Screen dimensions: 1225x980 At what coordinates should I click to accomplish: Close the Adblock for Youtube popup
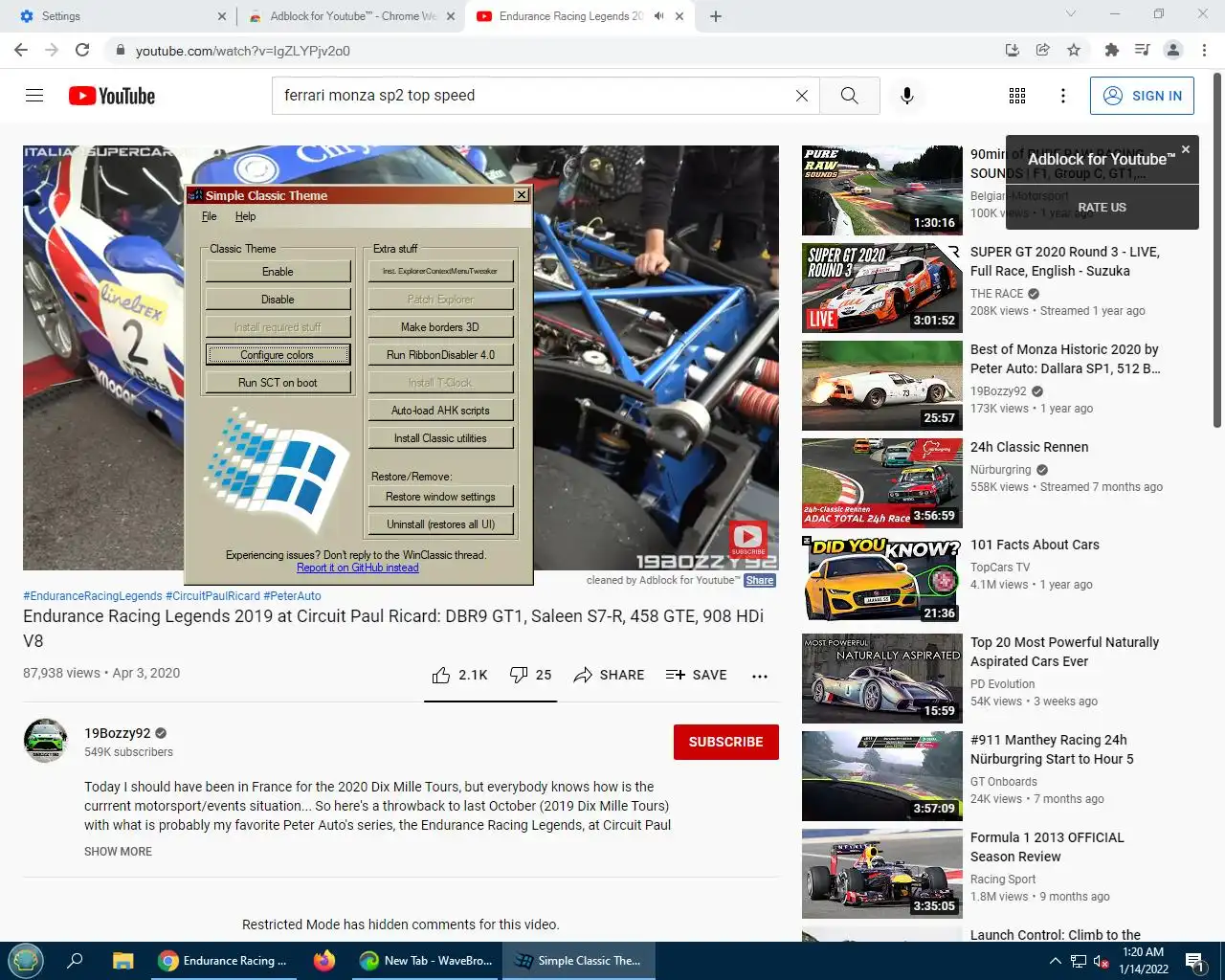[x=1186, y=149]
